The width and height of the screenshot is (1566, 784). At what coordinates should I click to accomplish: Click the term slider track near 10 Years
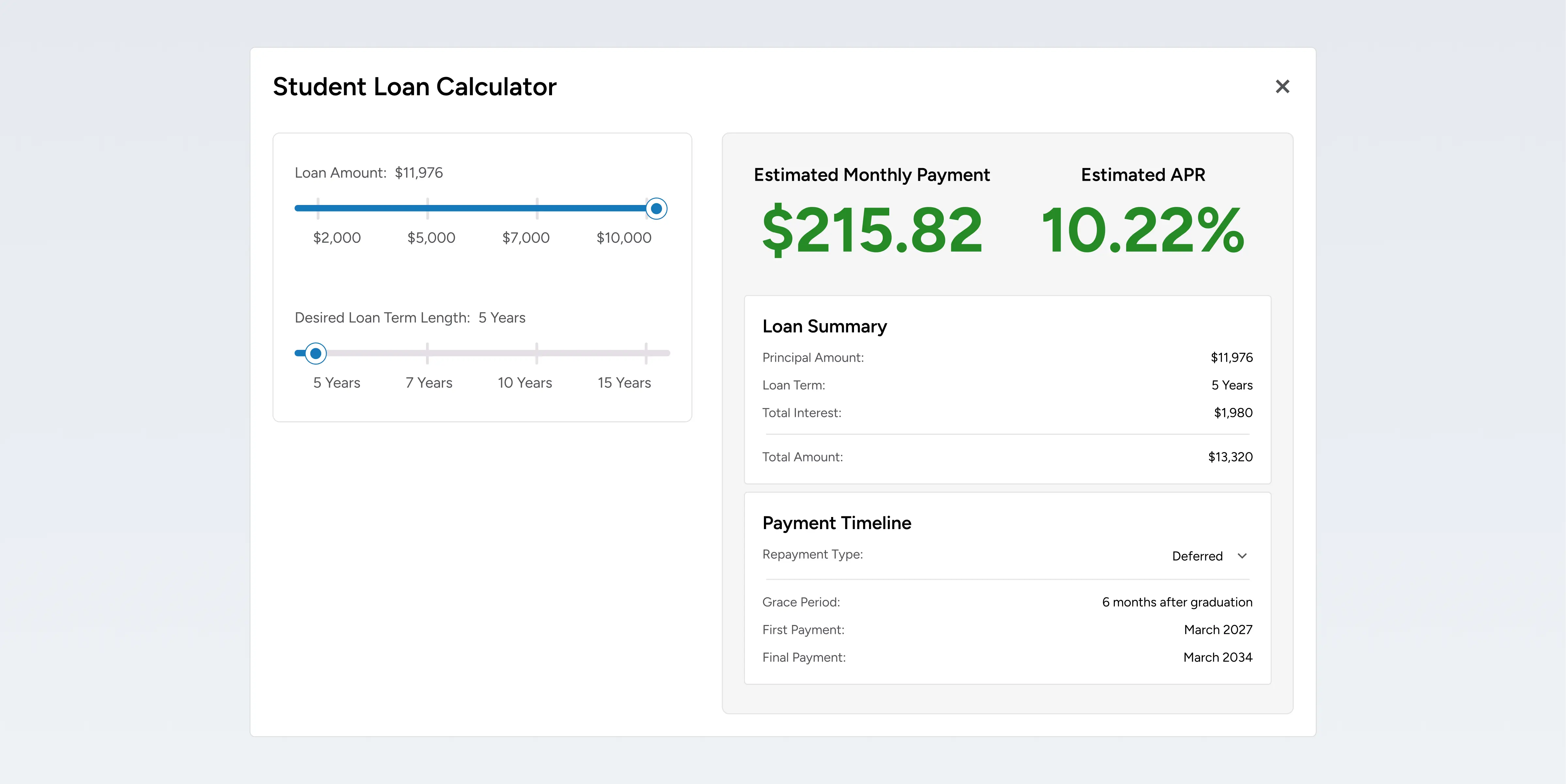pos(537,353)
